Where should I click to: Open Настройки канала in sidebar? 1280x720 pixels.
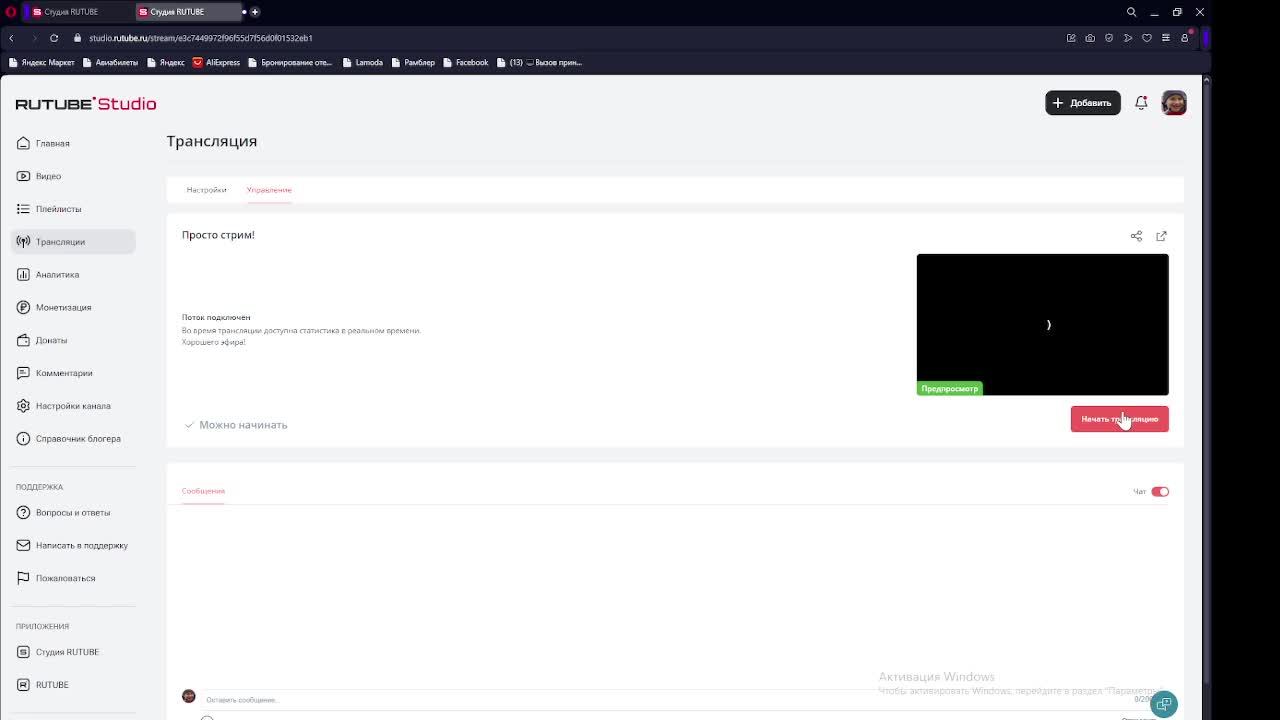point(73,406)
